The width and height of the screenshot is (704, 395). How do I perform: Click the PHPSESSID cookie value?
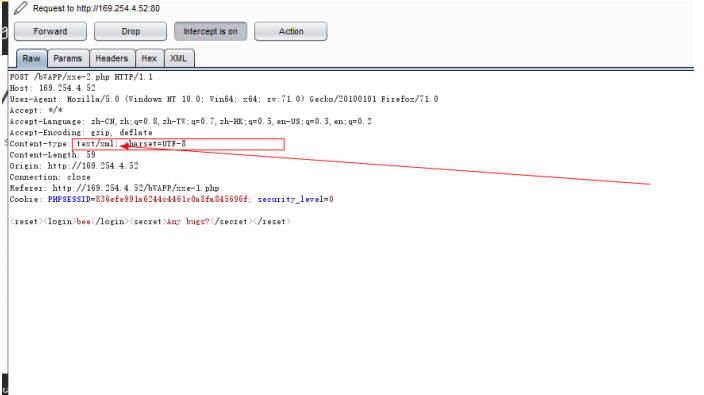(x=171, y=199)
